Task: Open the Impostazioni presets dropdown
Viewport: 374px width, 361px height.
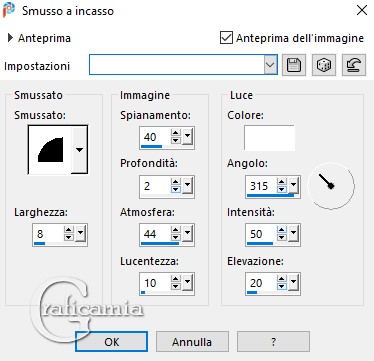Action: [x=270, y=65]
